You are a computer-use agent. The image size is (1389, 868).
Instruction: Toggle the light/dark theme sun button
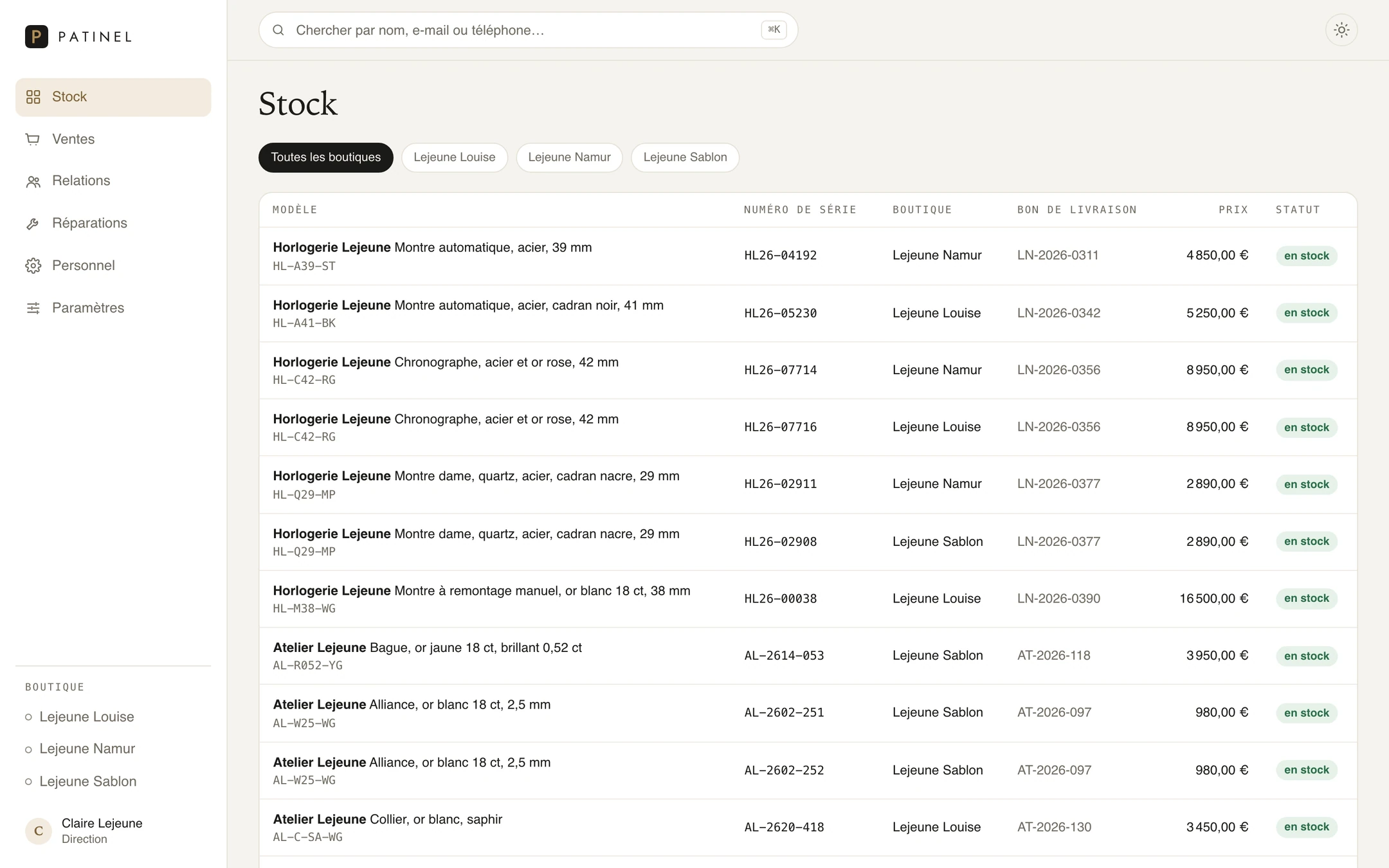pyautogui.click(x=1341, y=30)
